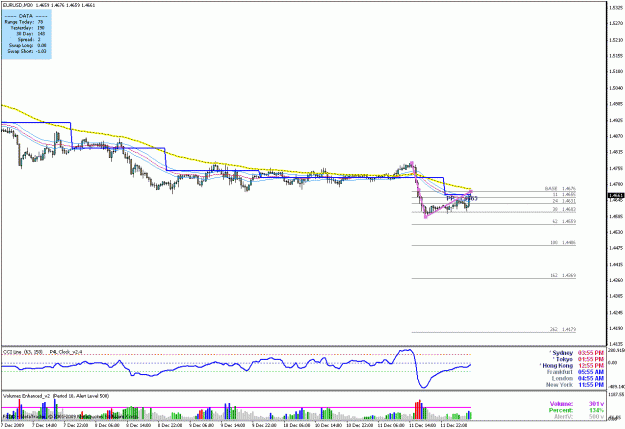Click the Tokyo 01:55 PM clock entry

pyautogui.click(x=578, y=359)
